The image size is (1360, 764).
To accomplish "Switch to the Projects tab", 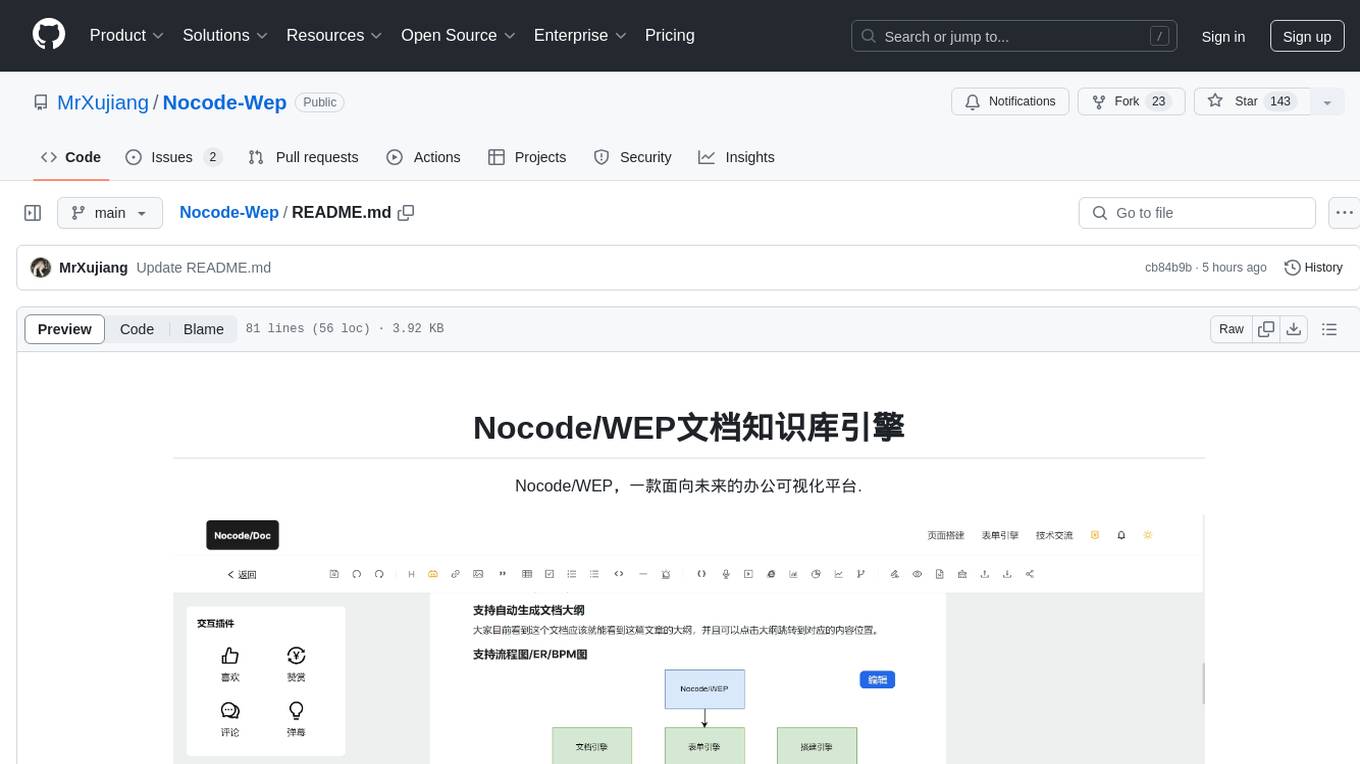I will click(527, 157).
